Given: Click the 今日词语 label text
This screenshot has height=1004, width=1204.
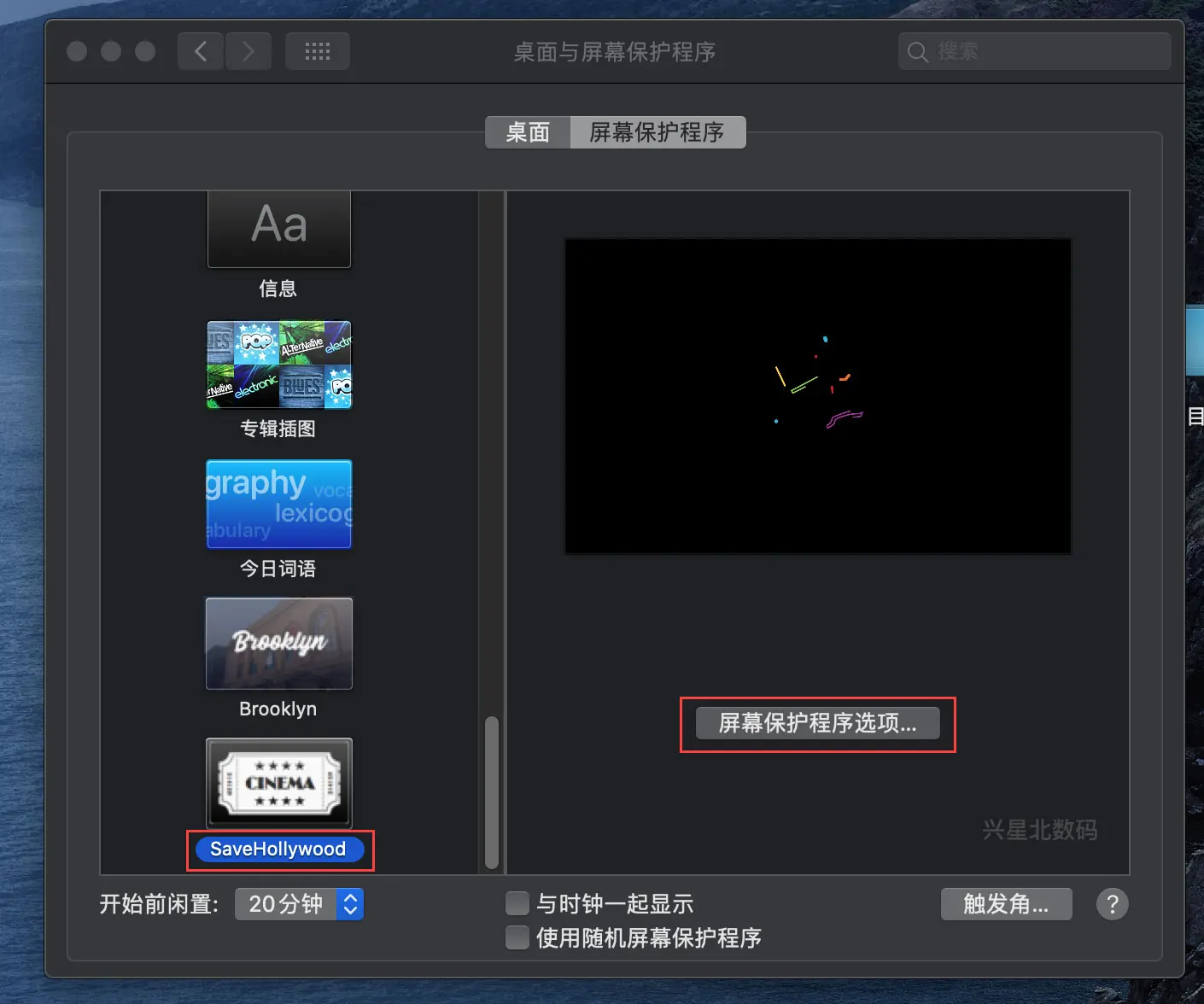Looking at the screenshot, I should (x=278, y=569).
